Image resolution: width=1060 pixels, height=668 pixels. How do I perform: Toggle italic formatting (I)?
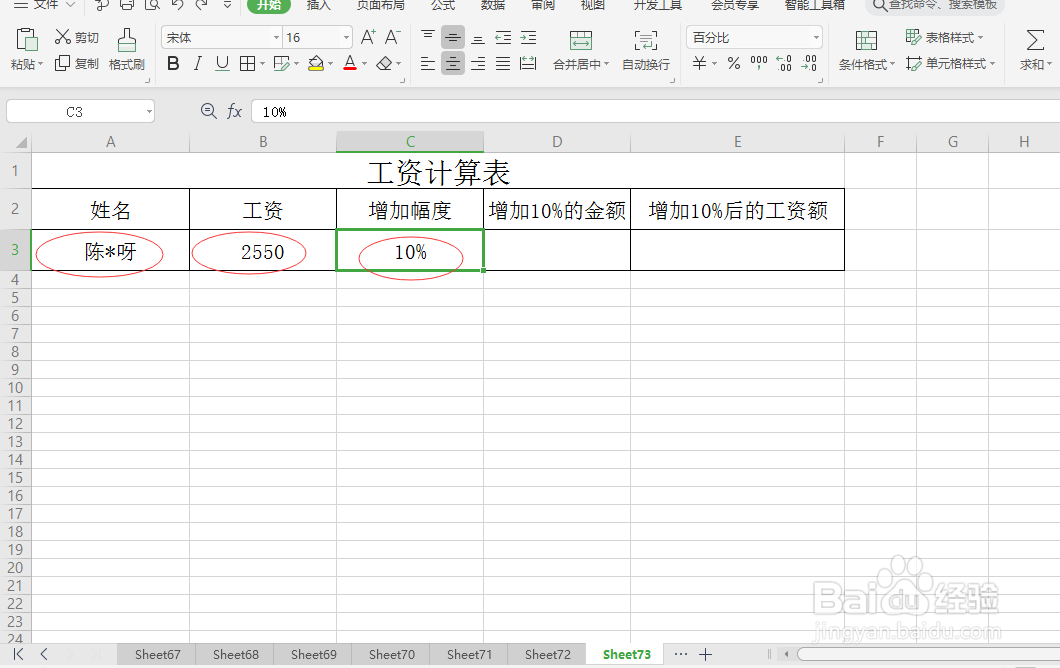pos(197,64)
